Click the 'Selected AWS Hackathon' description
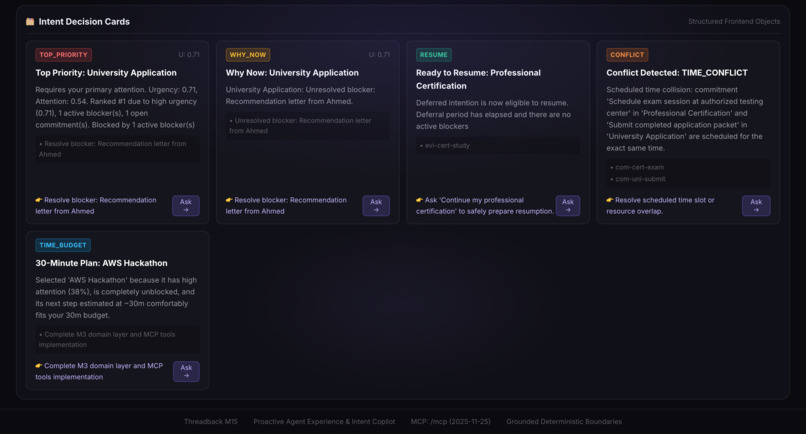Image resolution: width=806 pixels, height=434 pixels. (x=116, y=298)
